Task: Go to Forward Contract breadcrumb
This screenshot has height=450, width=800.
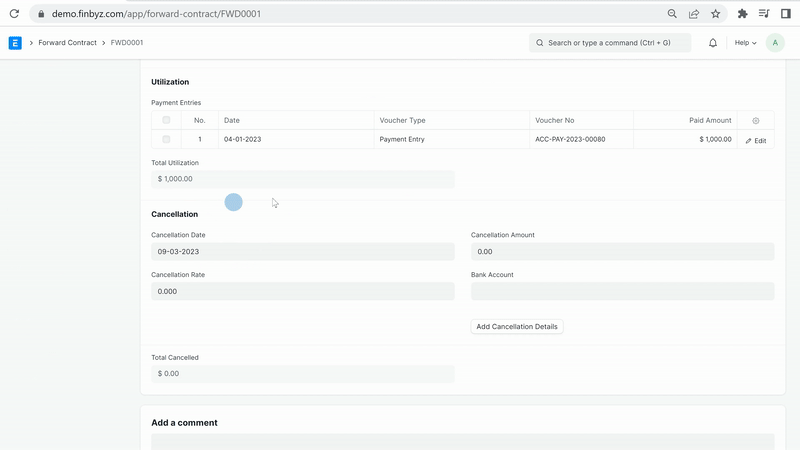Action: (67, 43)
